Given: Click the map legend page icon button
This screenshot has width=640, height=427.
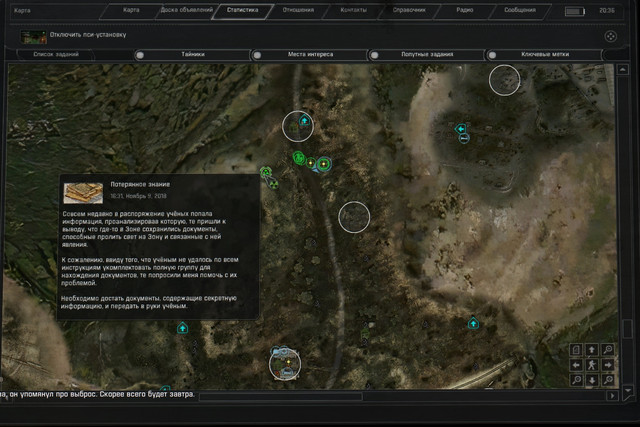Looking at the screenshot, I should click(x=576, y=349).
